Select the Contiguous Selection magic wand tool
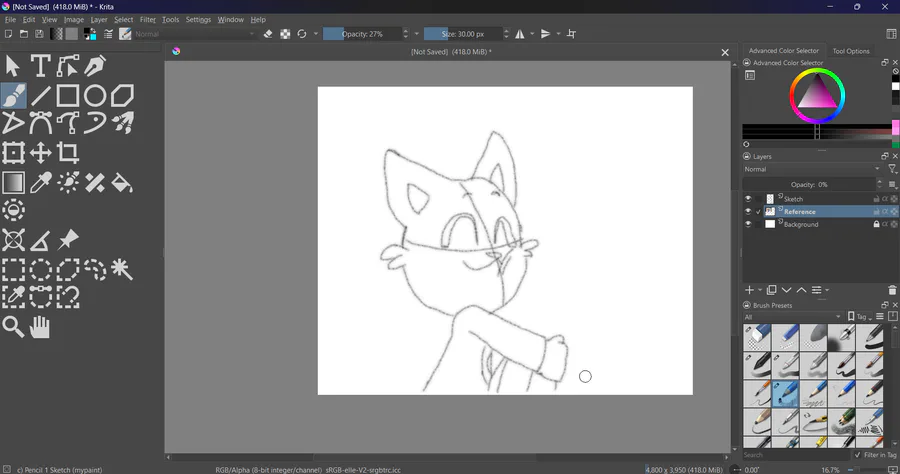 [122, 270]
